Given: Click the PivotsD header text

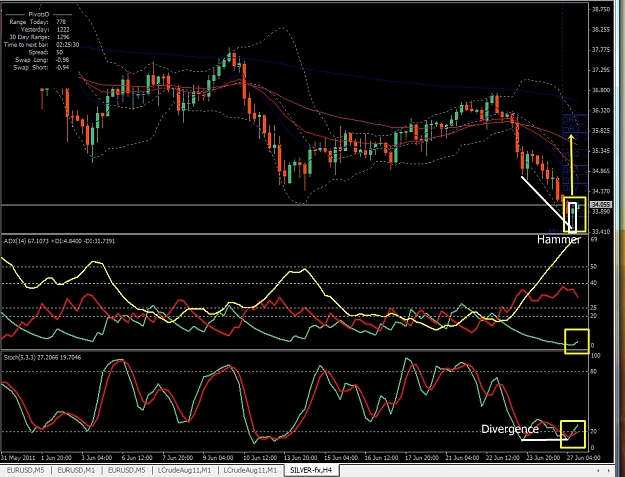Looking at the screenshot, I should (39, 14).
